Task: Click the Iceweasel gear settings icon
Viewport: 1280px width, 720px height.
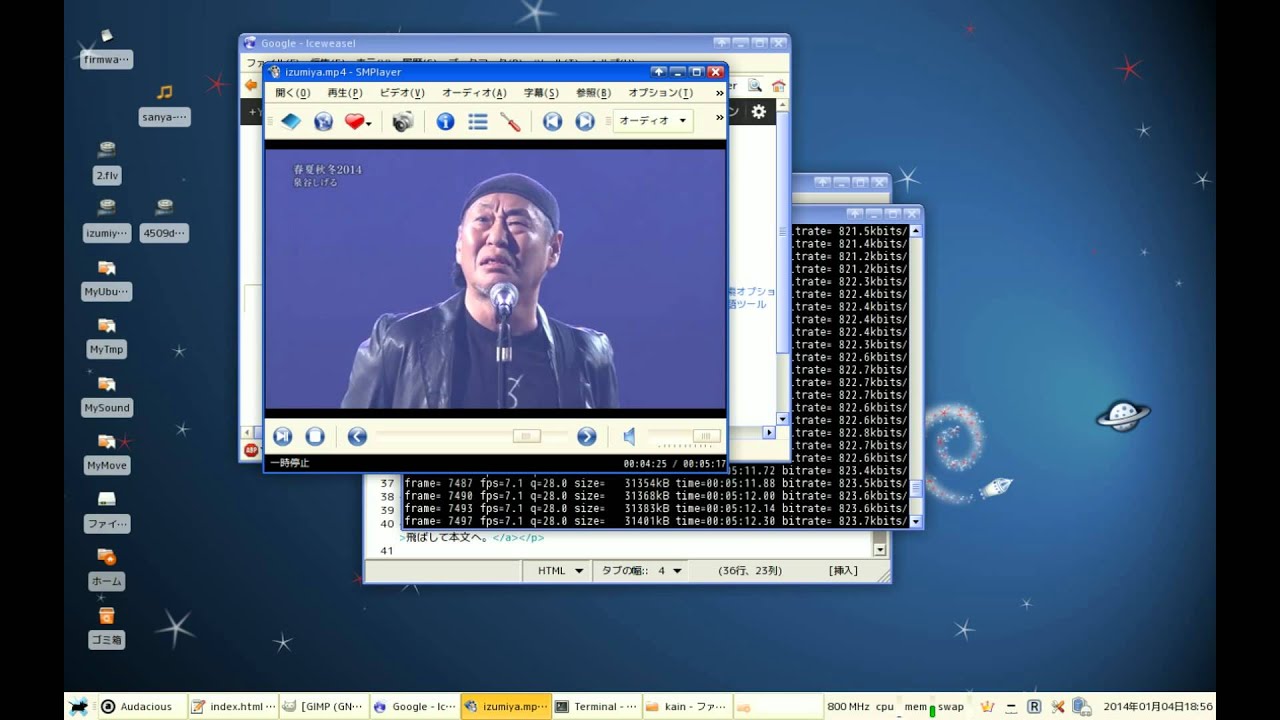Action: coord(759,112)
